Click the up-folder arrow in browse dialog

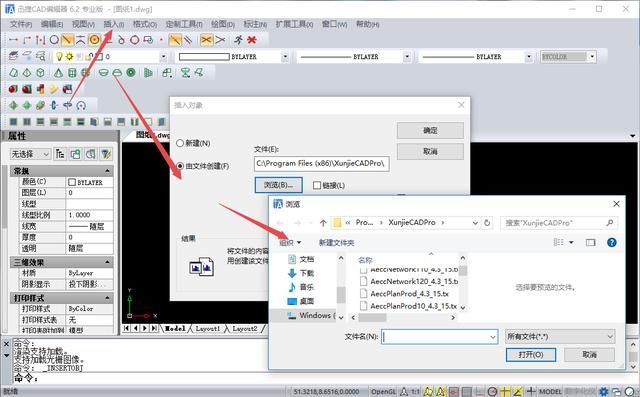323,223
